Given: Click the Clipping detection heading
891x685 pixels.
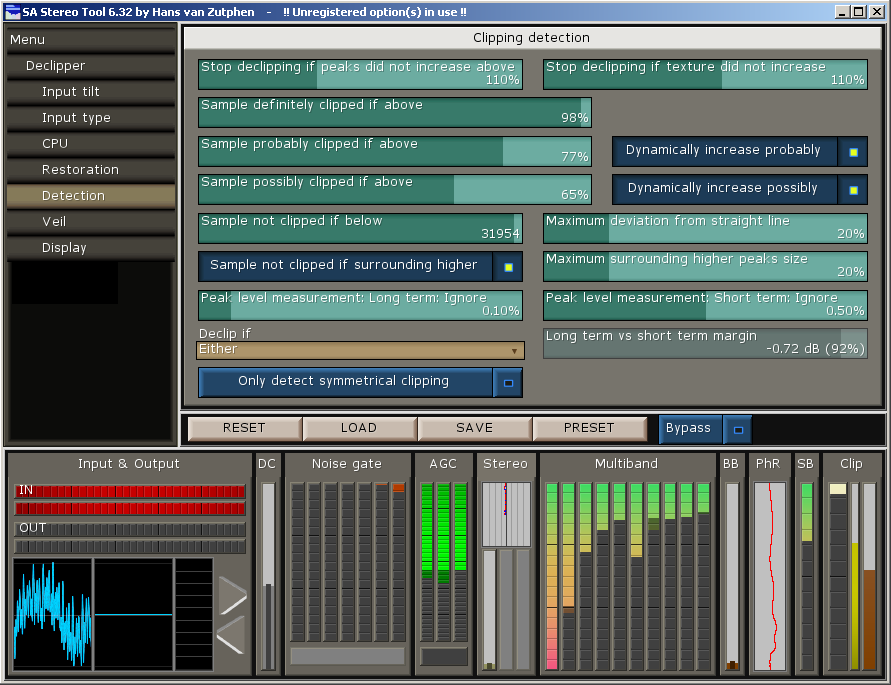Looking at the screenshot, I should click(x=531, y=38).
